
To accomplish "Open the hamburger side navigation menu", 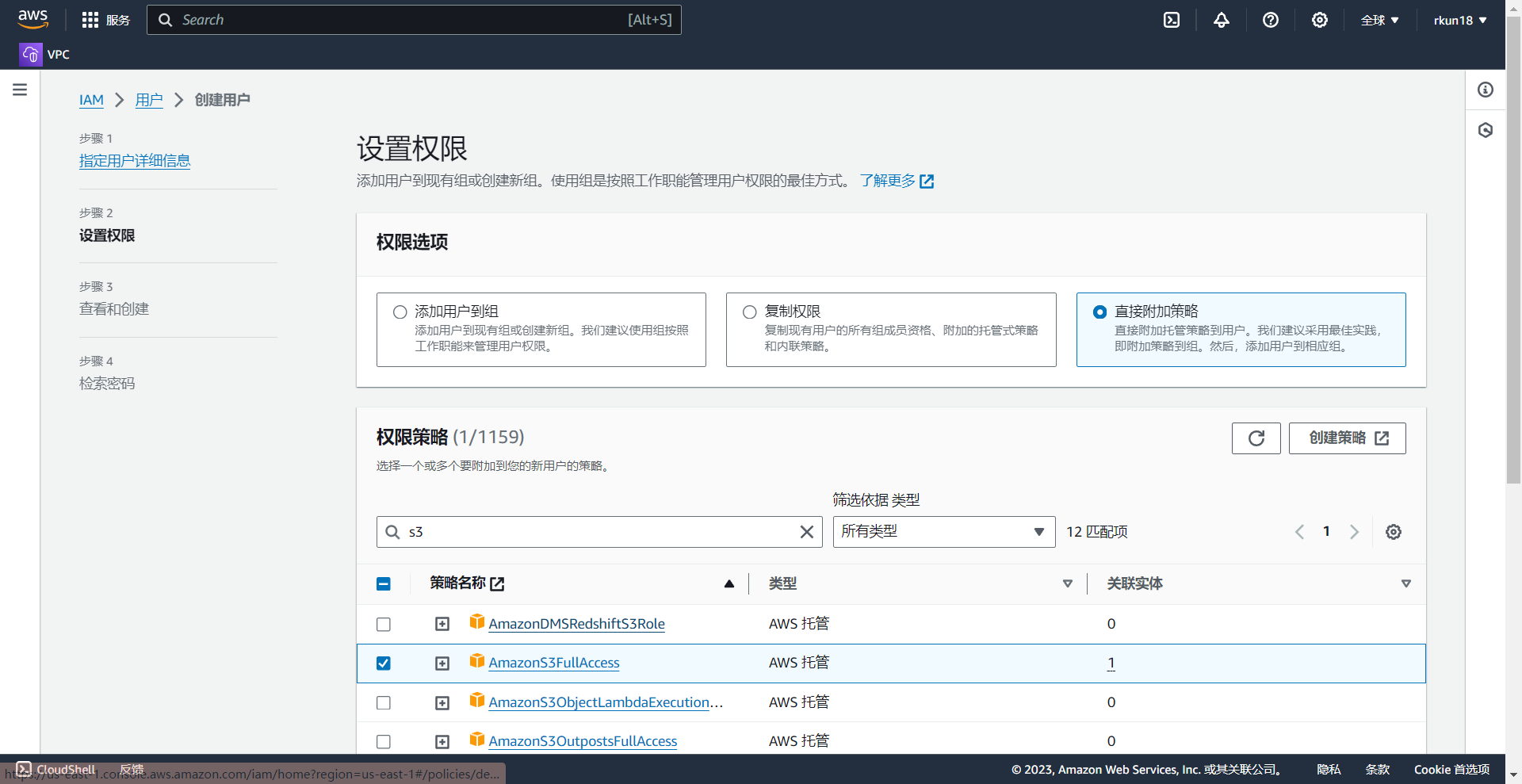I will click(20, 90).
